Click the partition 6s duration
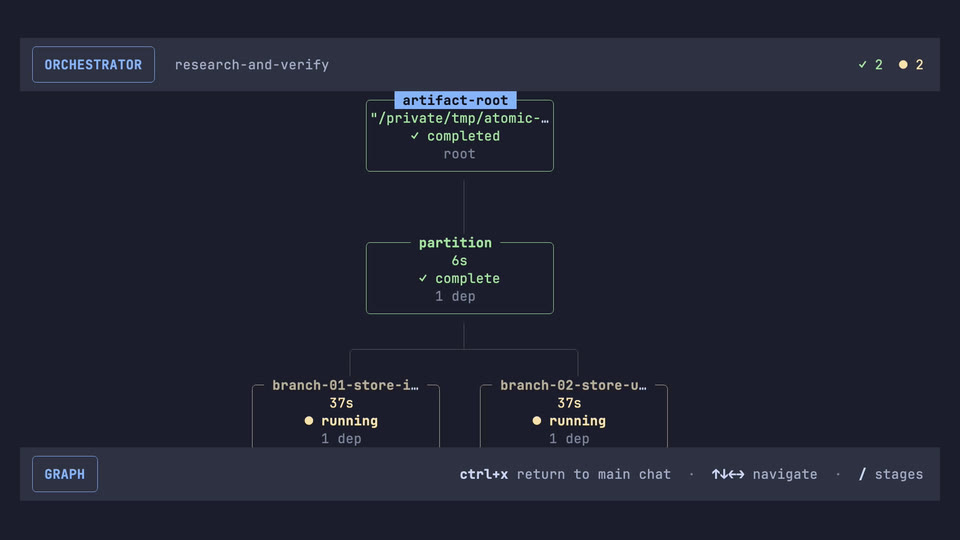960x540 pixels. [x=460, y=261]
